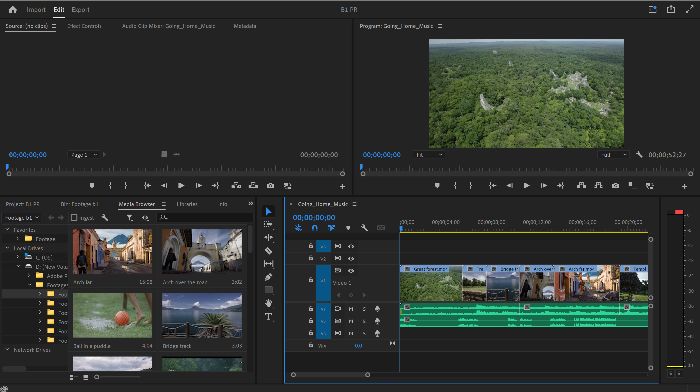The width and height of the screenshot is (700, 392).
Task: Open Media Browser wrench settings
Action: click(104, 217)
